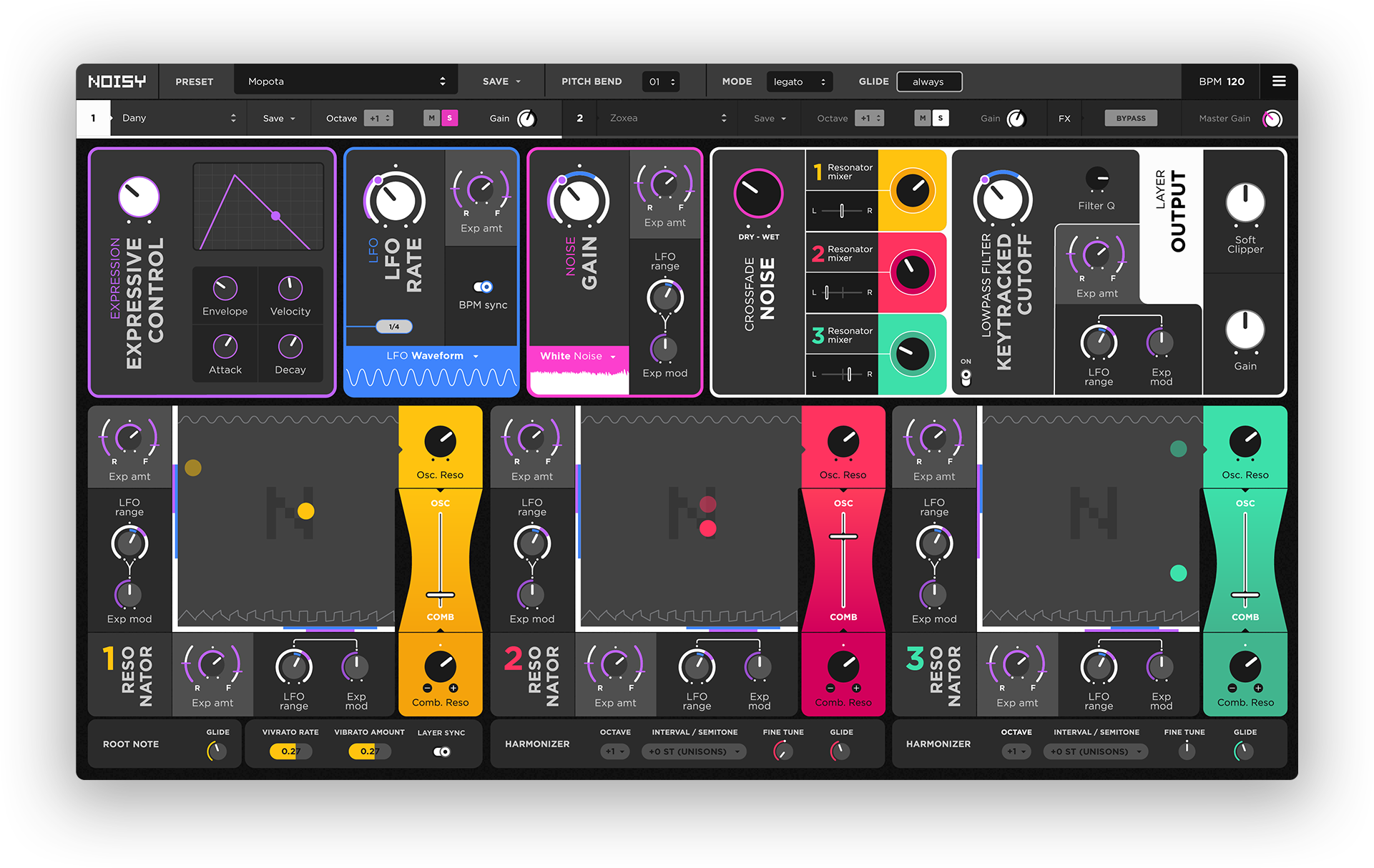
Task: Open the White Noise type selector
Action: [x=577, y=356]
